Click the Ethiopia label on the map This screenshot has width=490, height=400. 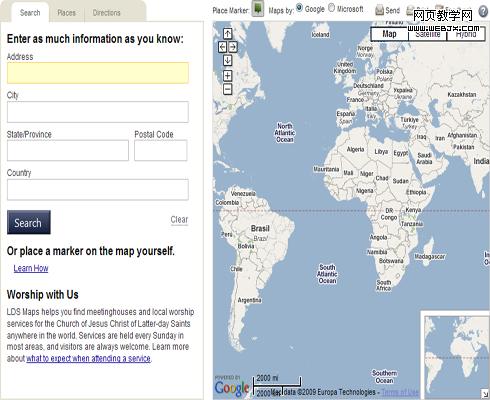[x=416, y=192]
